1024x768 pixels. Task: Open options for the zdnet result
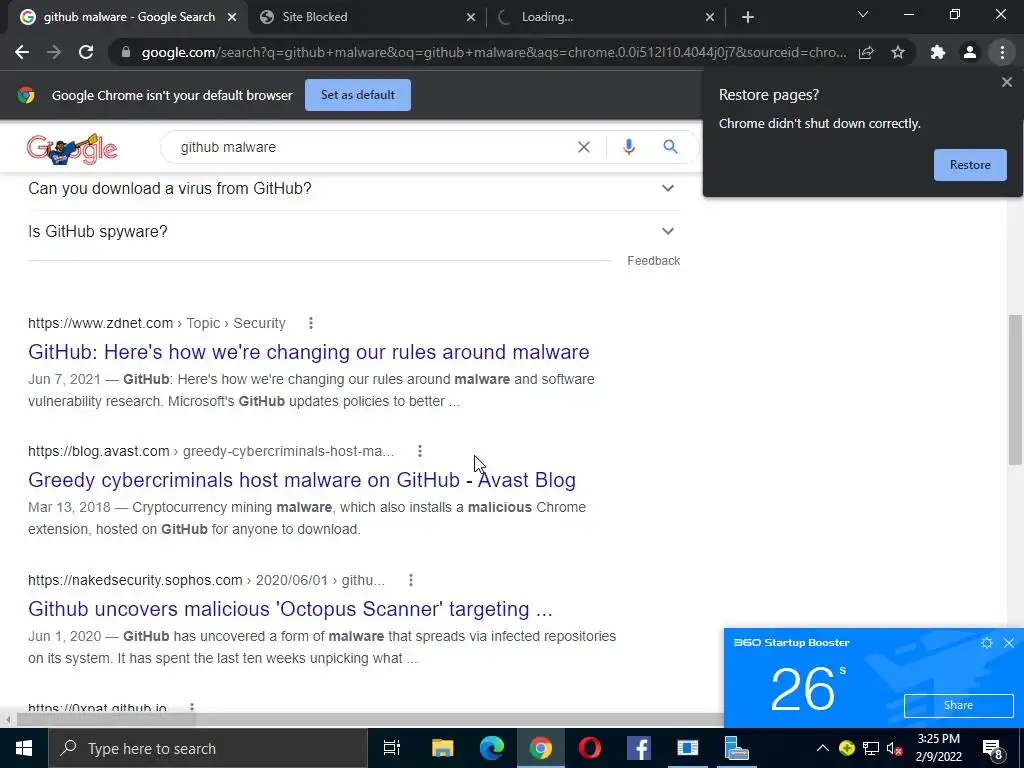coord(311,323)
